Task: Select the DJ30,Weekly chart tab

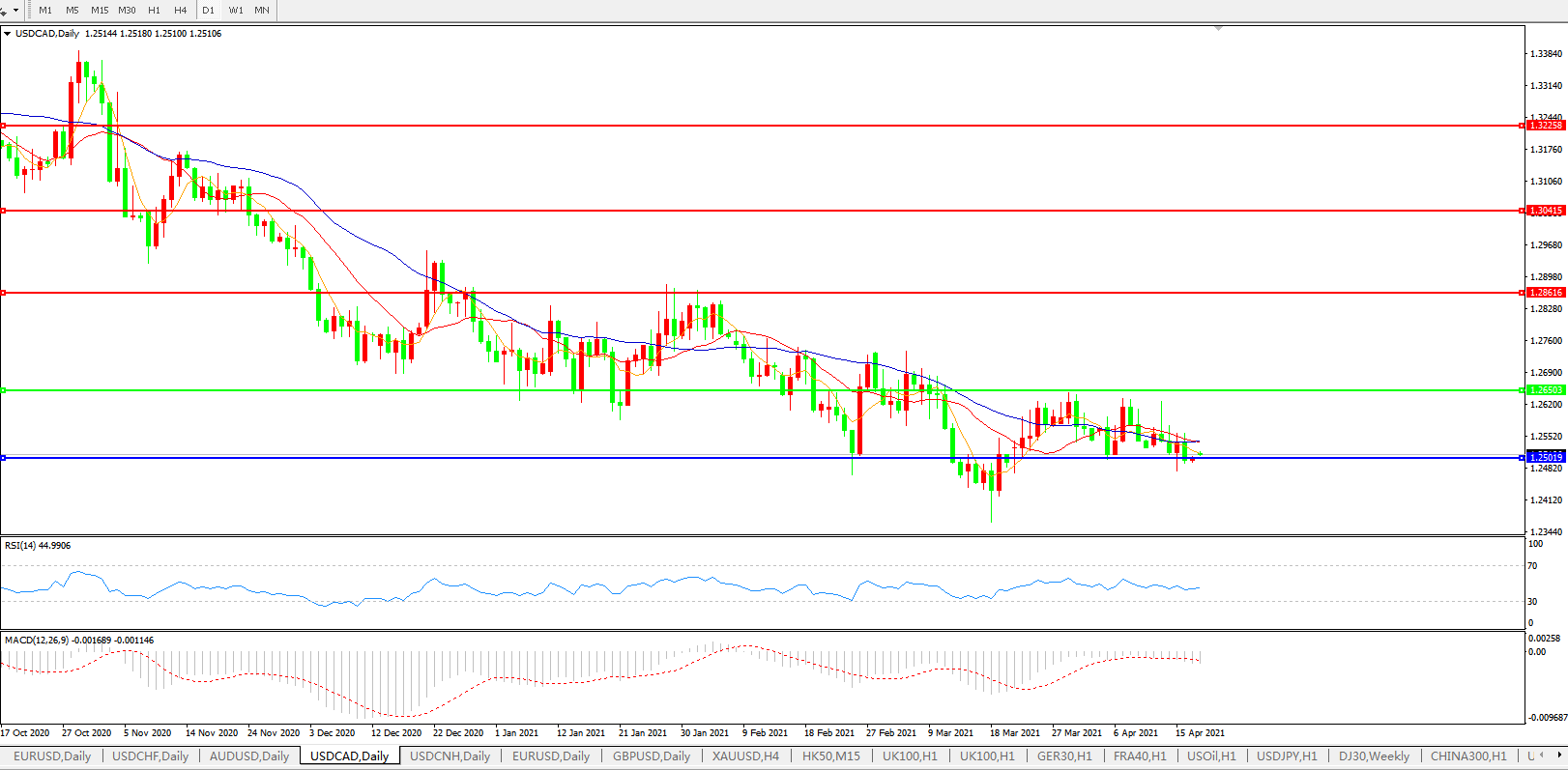Action: (1374, 756)
